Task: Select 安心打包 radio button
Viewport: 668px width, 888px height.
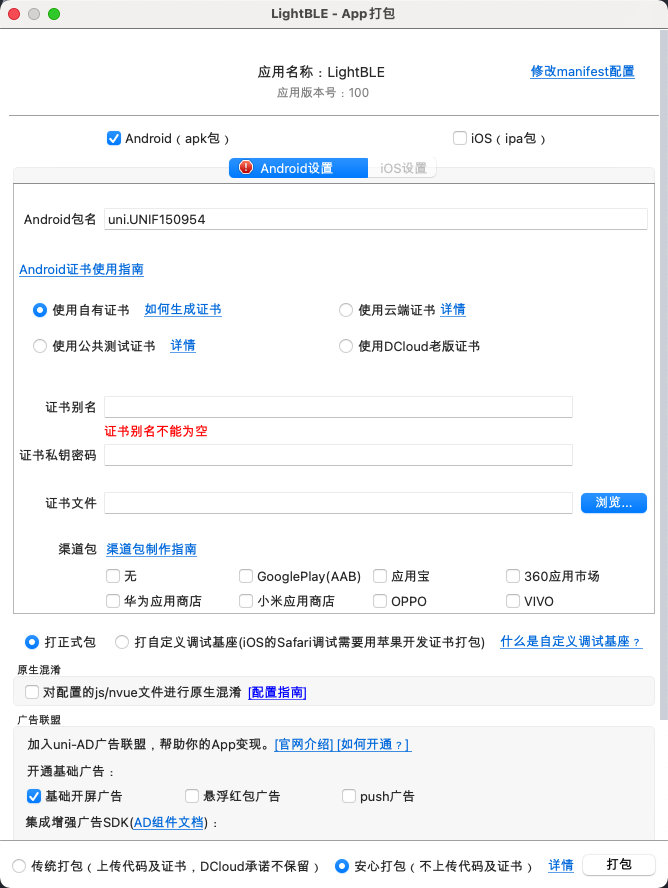Action: pyautogui.click(x=341, y=866)
